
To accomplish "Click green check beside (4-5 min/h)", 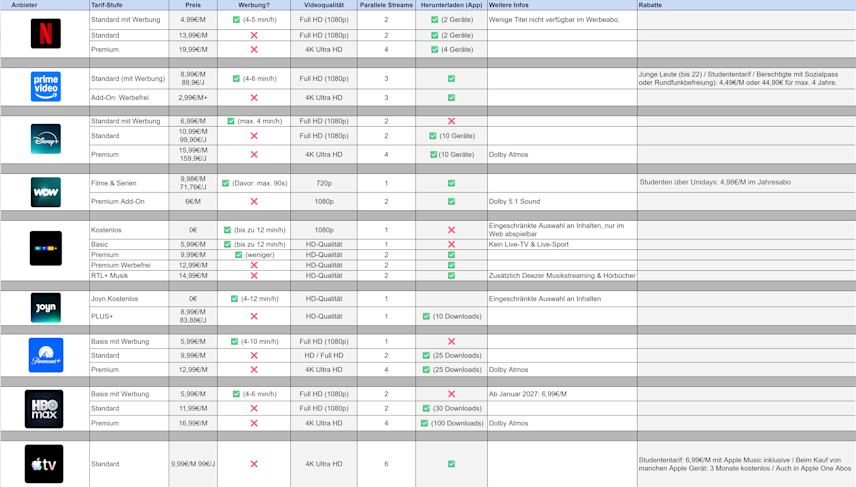I will point(236,20).
